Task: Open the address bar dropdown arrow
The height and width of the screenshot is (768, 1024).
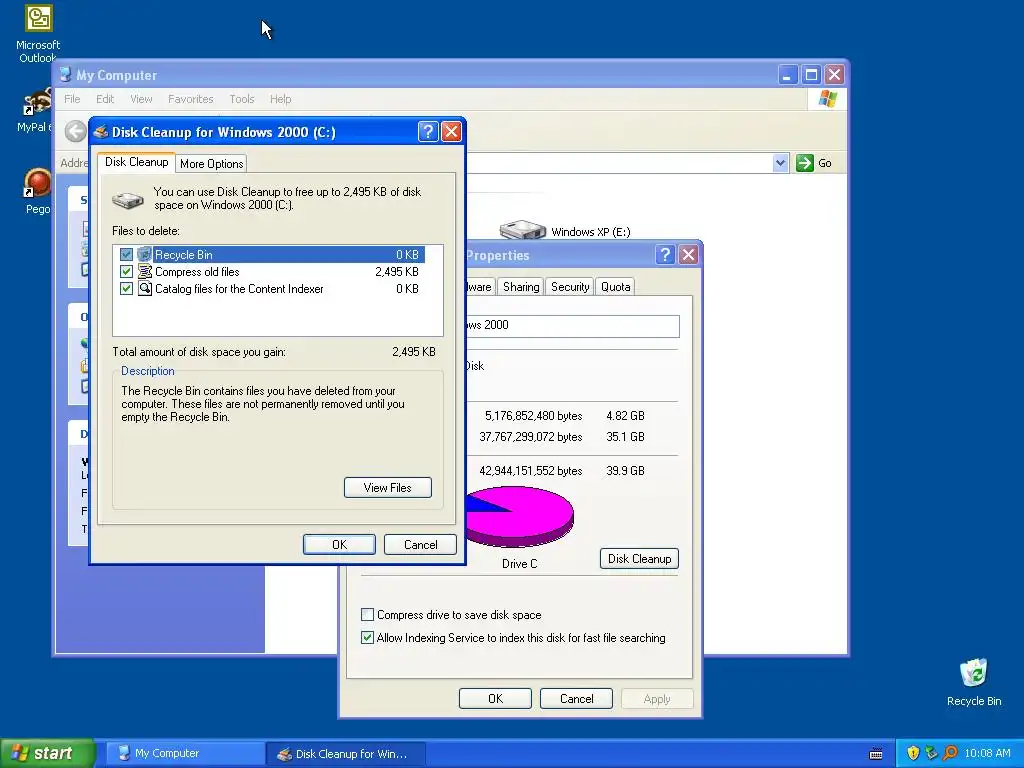Action: 780,163
